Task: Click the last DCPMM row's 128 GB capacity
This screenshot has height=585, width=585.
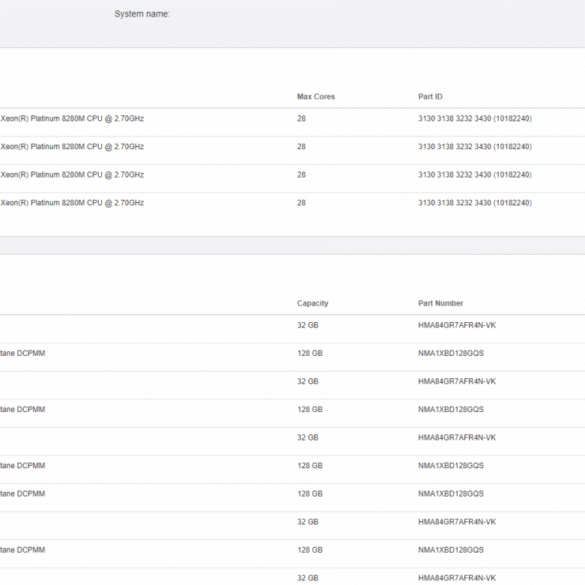Action: pyautogui.click(x=310, y=550)
